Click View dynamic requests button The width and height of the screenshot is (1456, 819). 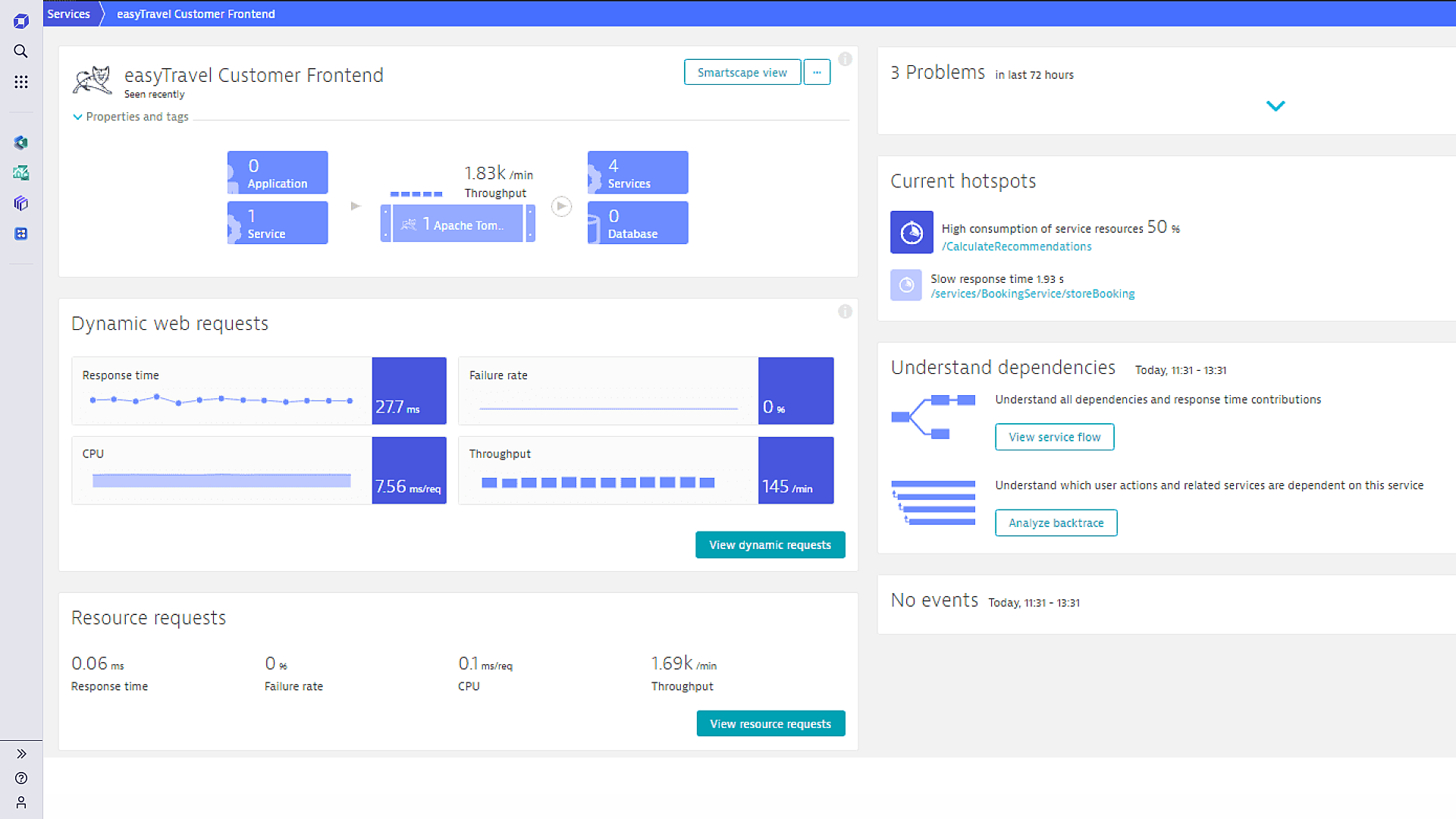pos(770,545)
